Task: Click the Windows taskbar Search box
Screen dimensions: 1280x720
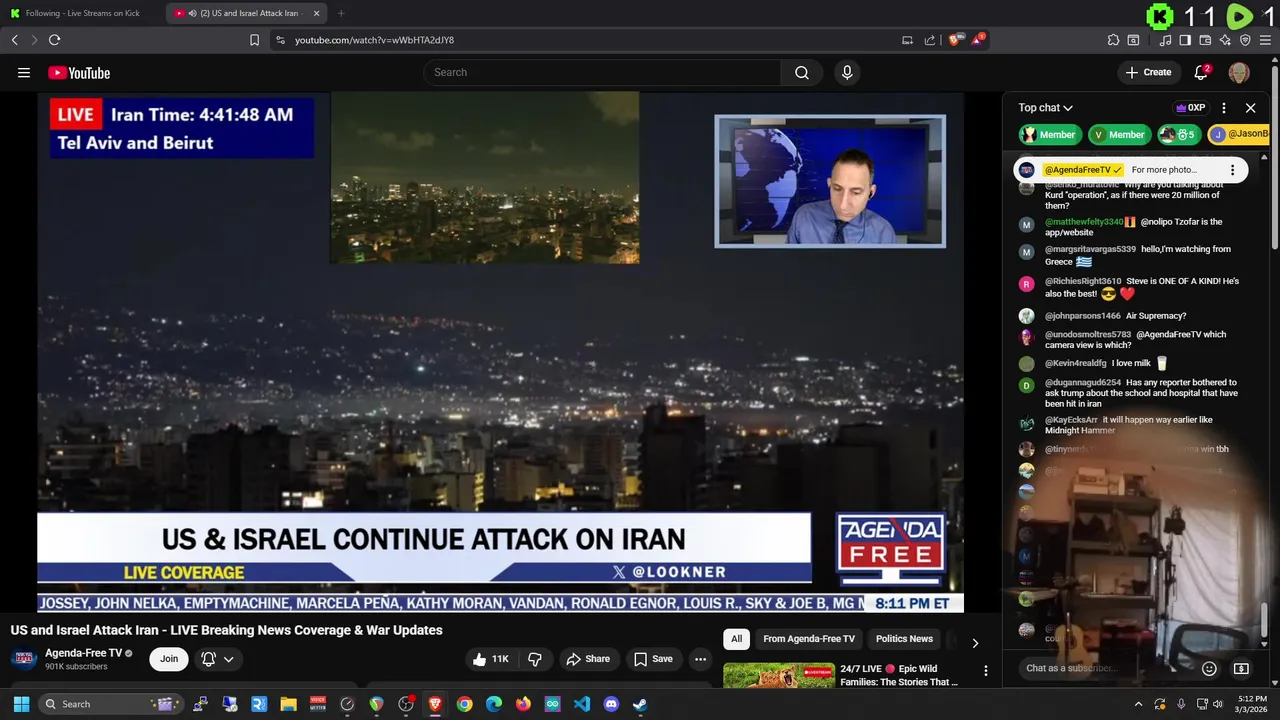Action: click(111, 704)
